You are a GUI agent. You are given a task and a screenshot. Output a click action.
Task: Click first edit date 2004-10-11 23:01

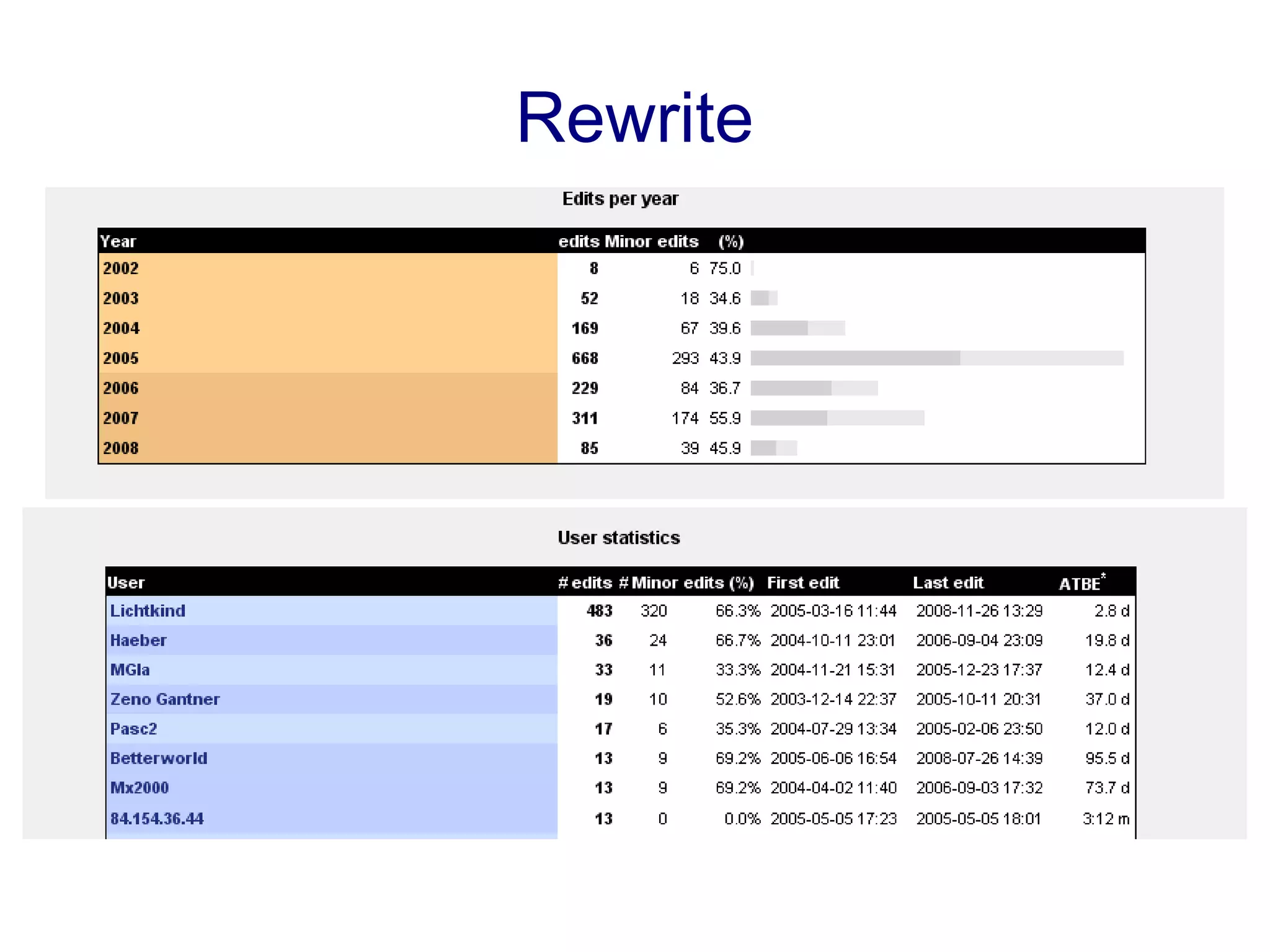coord(832,640)
